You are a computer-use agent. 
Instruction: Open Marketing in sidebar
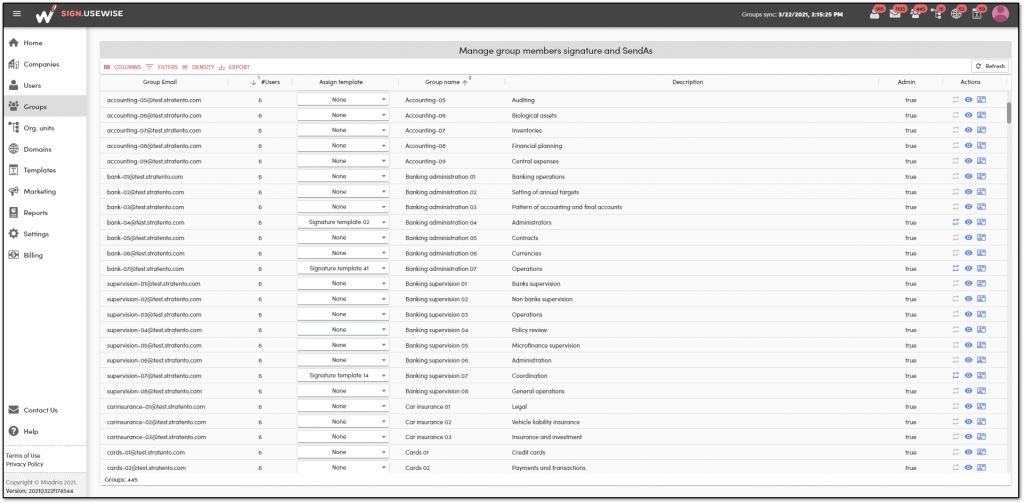click(44, 191)
